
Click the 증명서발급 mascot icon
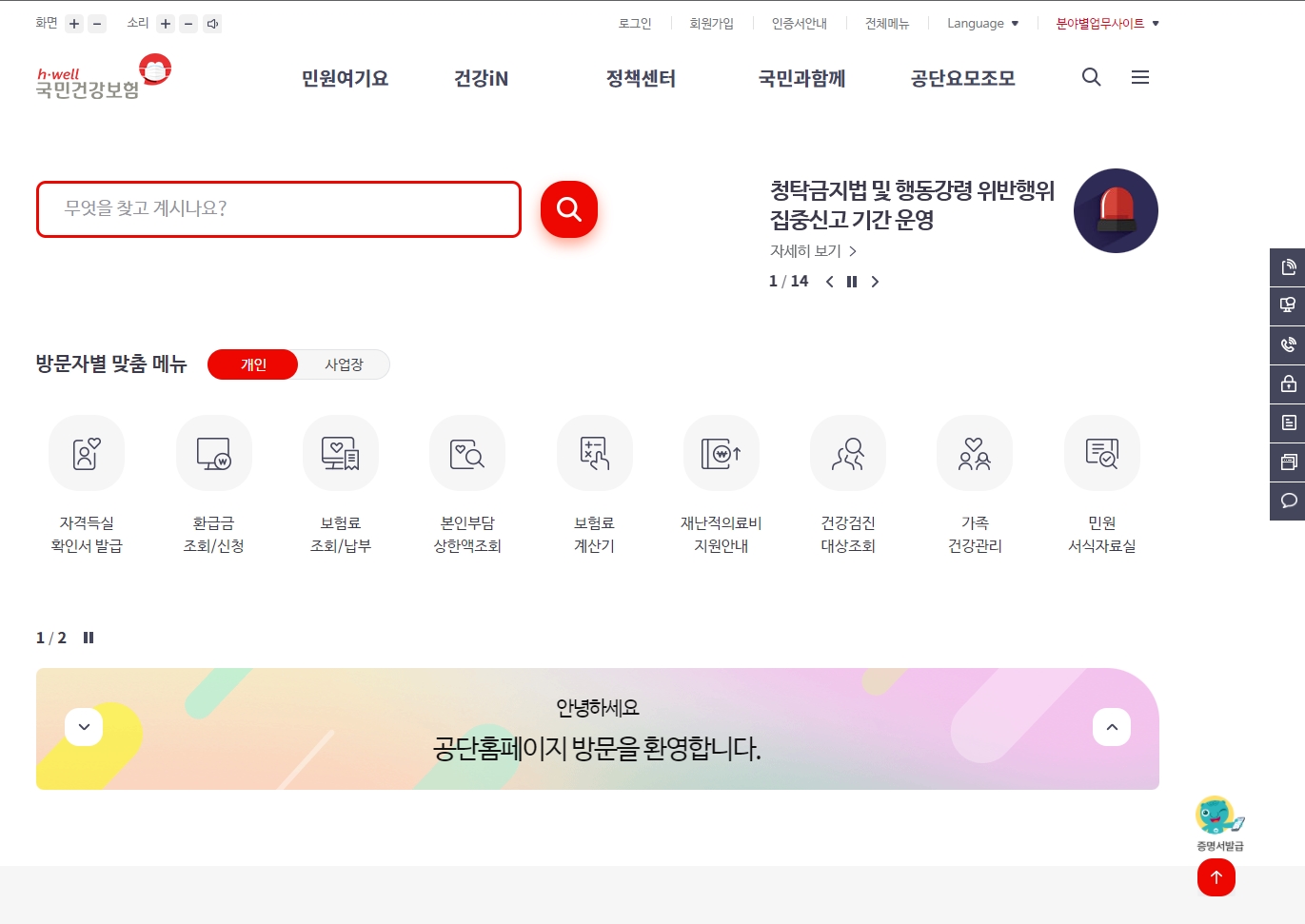tap(1219, 824)
